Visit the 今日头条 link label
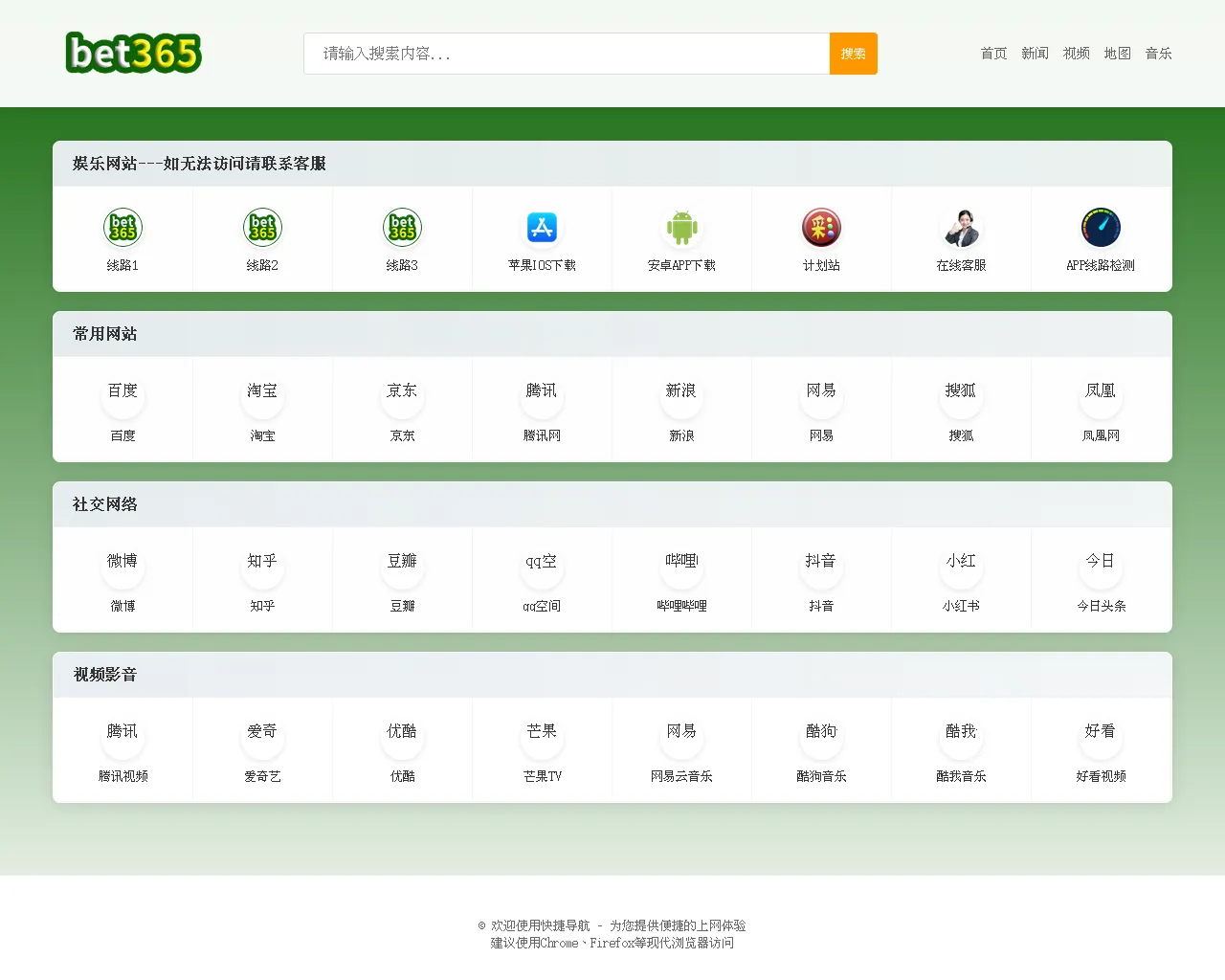1225x980 pixels. click(1101, 606)
